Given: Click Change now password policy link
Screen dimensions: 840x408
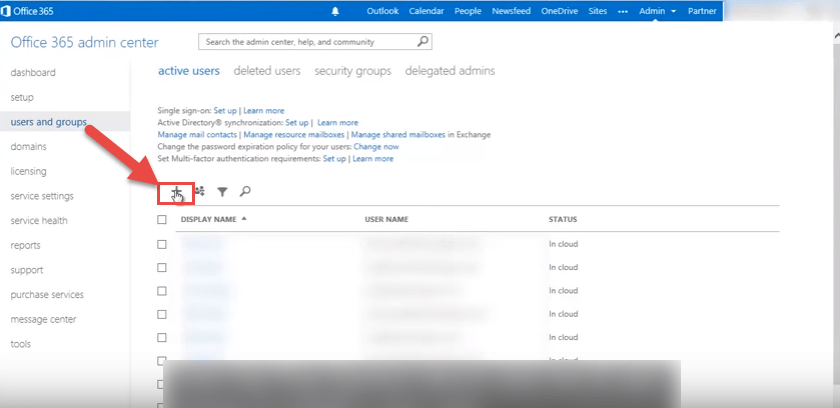Looking at the screenshot, I should [x=376, y=146].
